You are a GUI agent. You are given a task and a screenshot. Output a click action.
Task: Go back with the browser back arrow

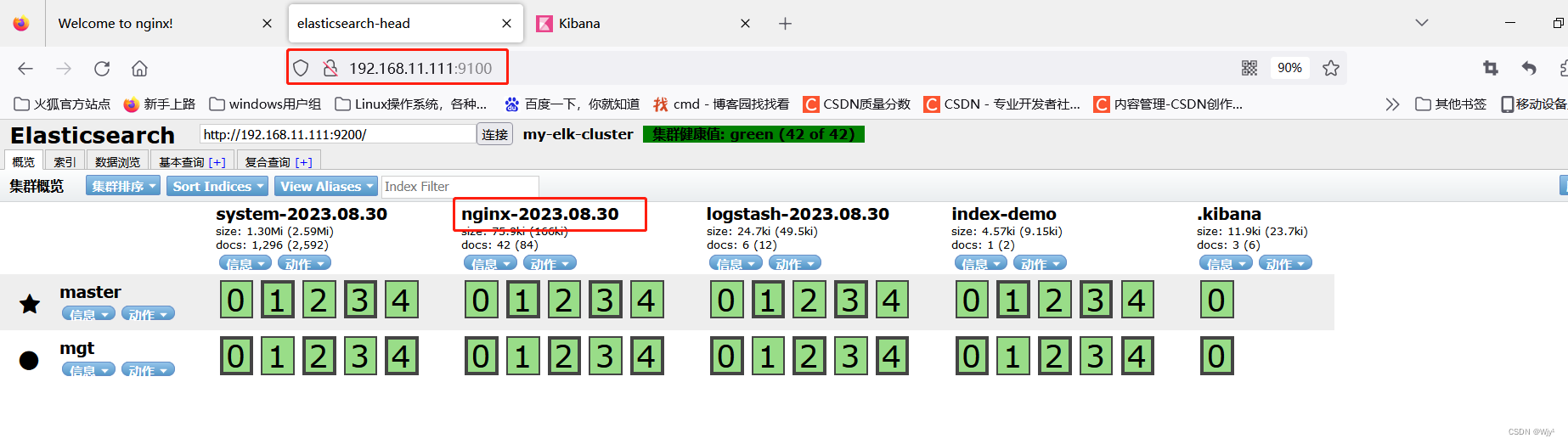tap(25, 68)
